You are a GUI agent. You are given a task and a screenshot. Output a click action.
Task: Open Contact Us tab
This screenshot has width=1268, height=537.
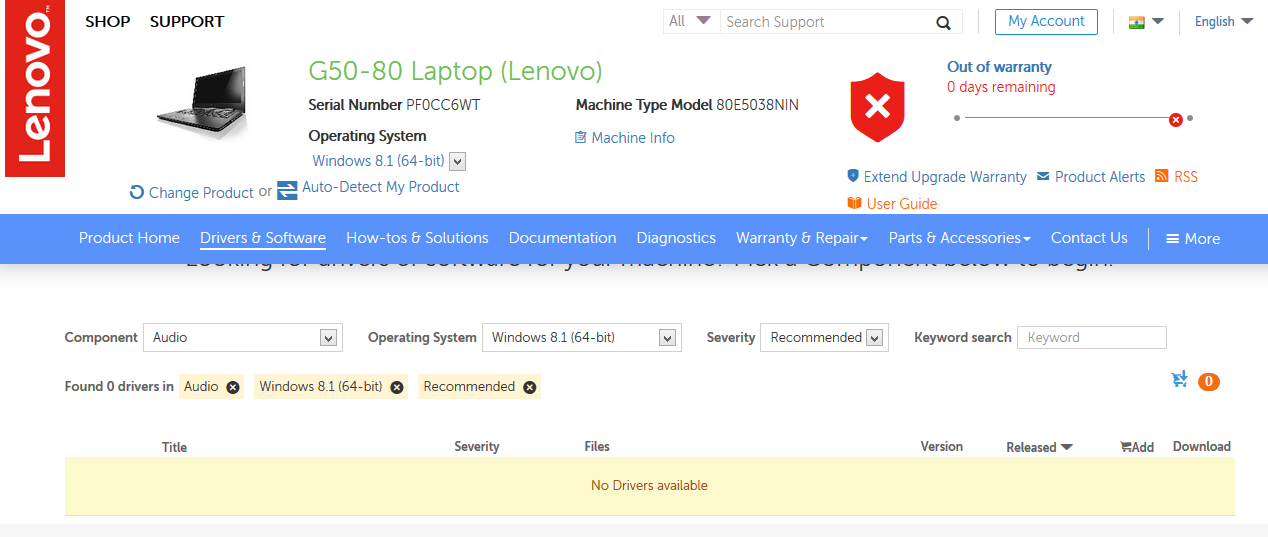click(1089, 238)
